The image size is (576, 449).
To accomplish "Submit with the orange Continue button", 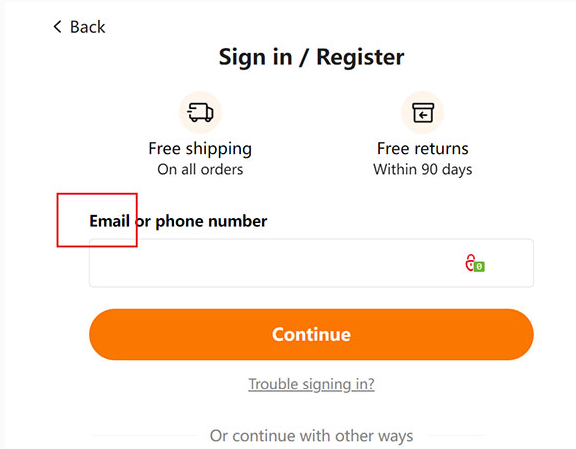I will tap(311, 334).
